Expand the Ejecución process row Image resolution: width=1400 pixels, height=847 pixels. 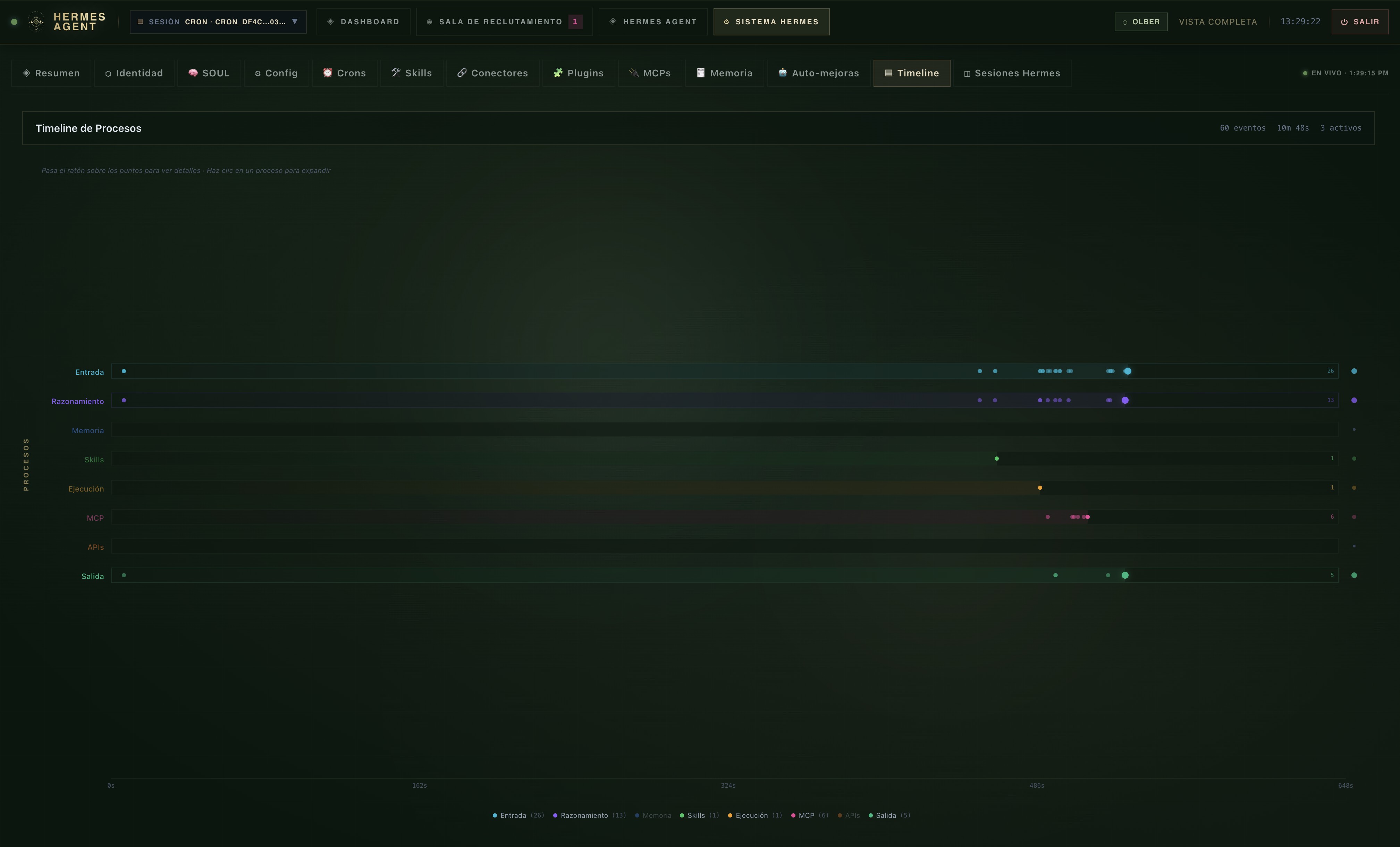click(724, 488)
